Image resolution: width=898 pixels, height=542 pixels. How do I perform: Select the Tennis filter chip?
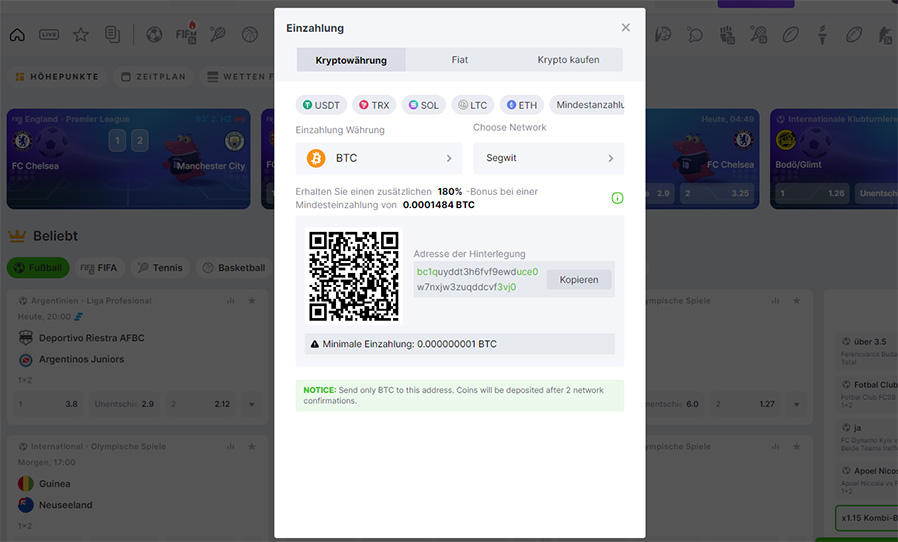[160, 268]
